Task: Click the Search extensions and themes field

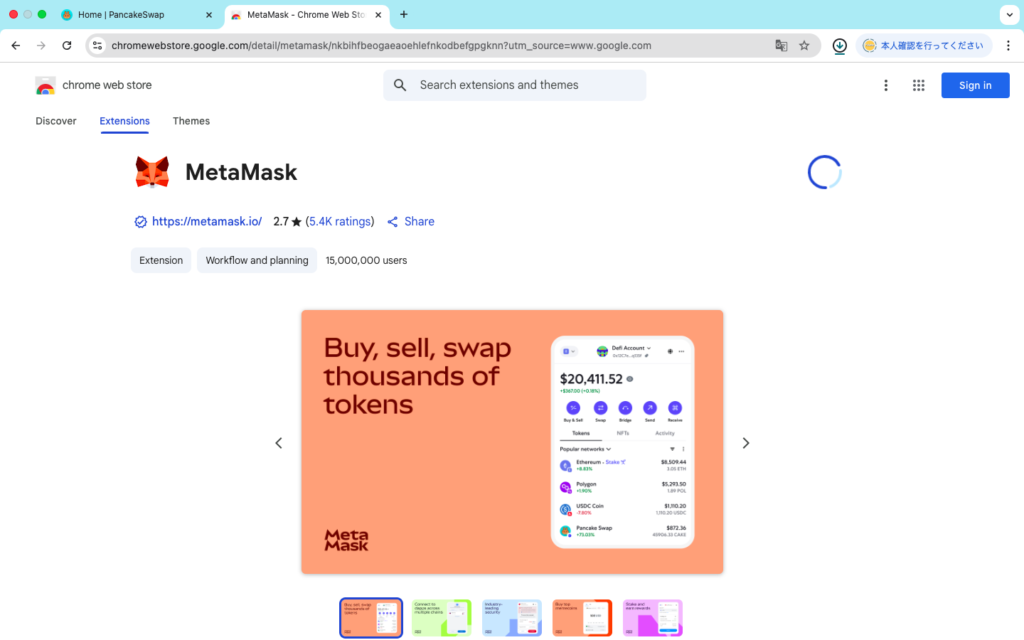Action: click(x=515, y=85)
